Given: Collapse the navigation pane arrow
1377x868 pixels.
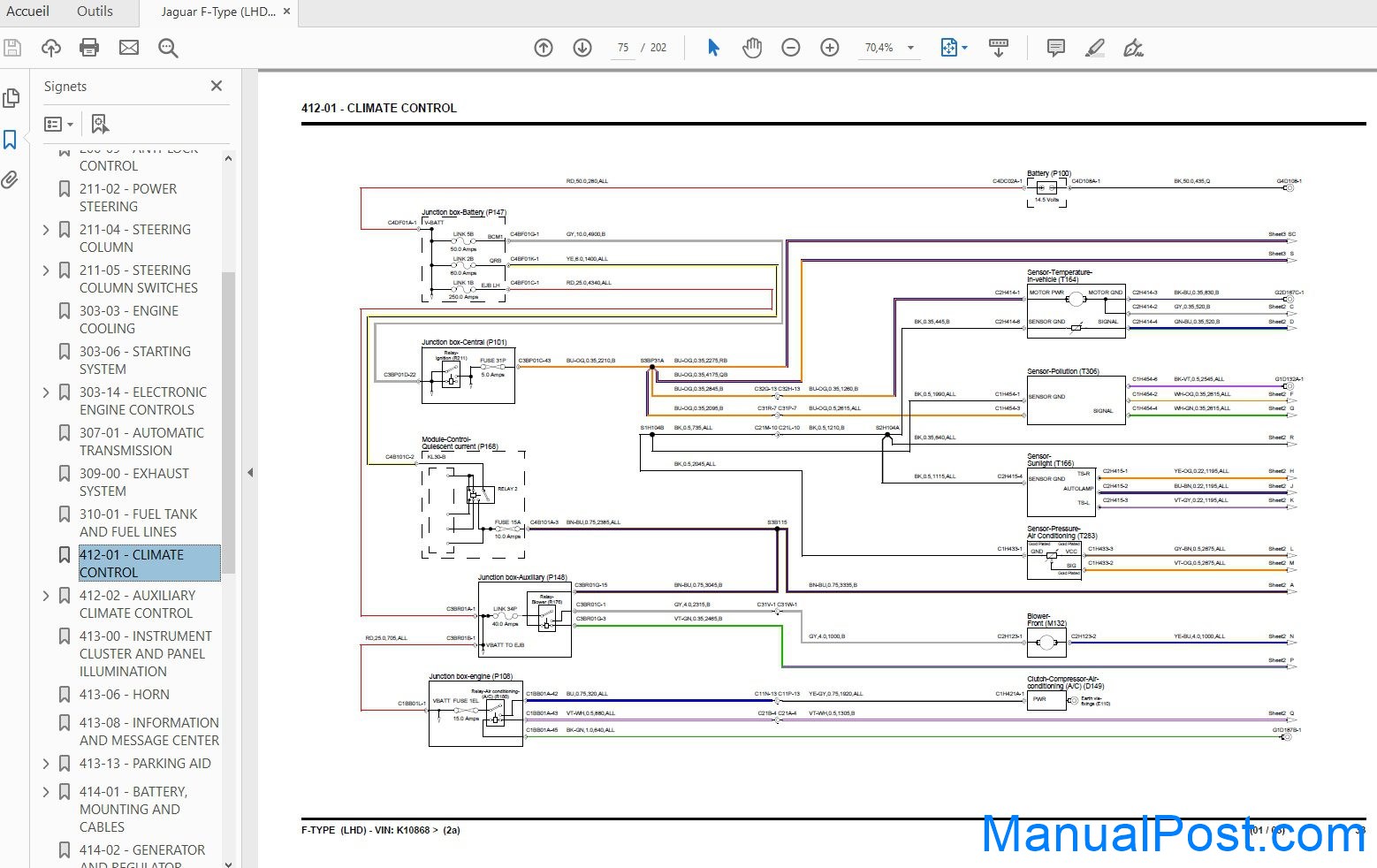Looking at the screenshot, I should coord(250,473).
